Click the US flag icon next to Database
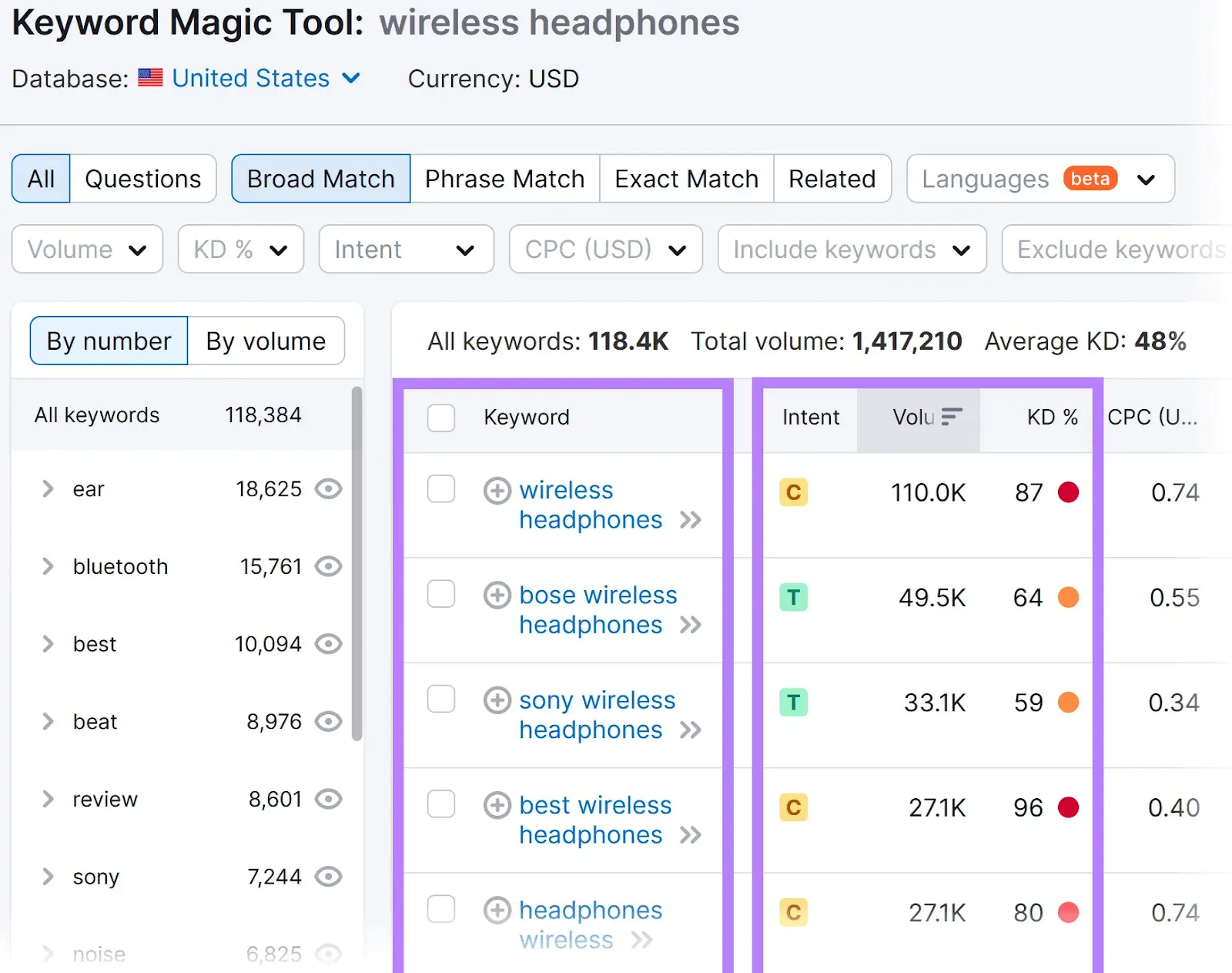 point(151,78)
